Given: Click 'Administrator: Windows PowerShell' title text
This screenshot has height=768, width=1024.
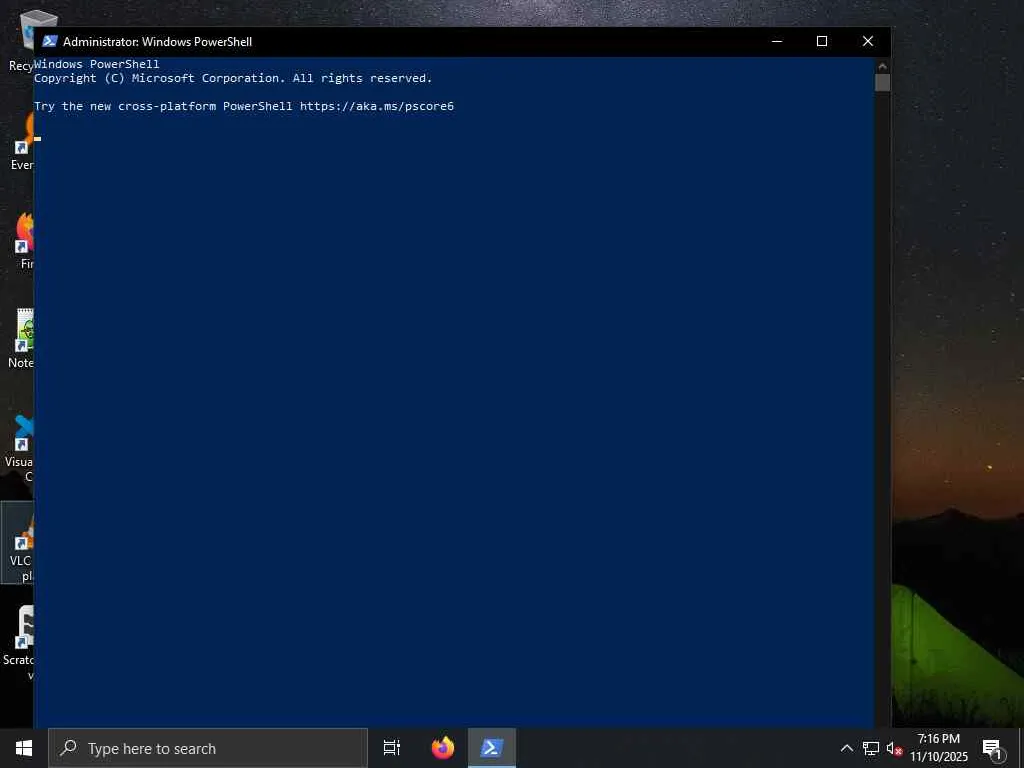Looking at the screenshot, I should (157, 42).
